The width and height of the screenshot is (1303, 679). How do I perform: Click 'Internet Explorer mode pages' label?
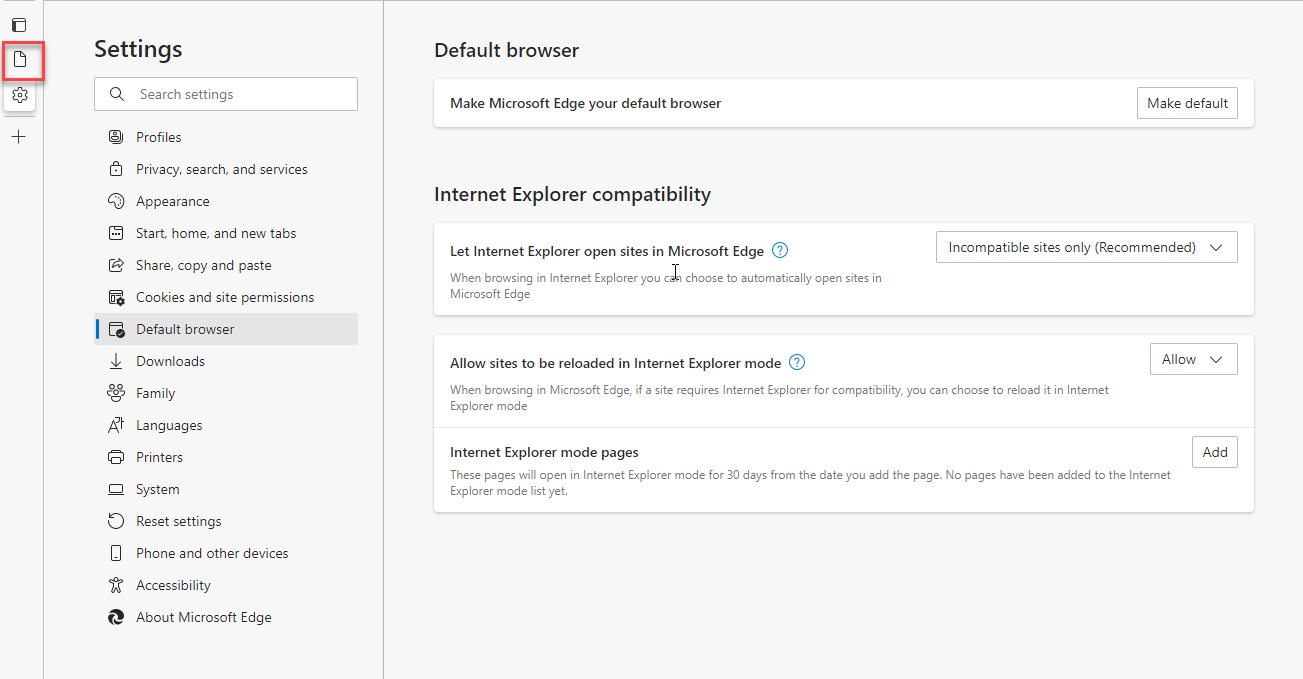pyautogui.click(x=544, y=452)
